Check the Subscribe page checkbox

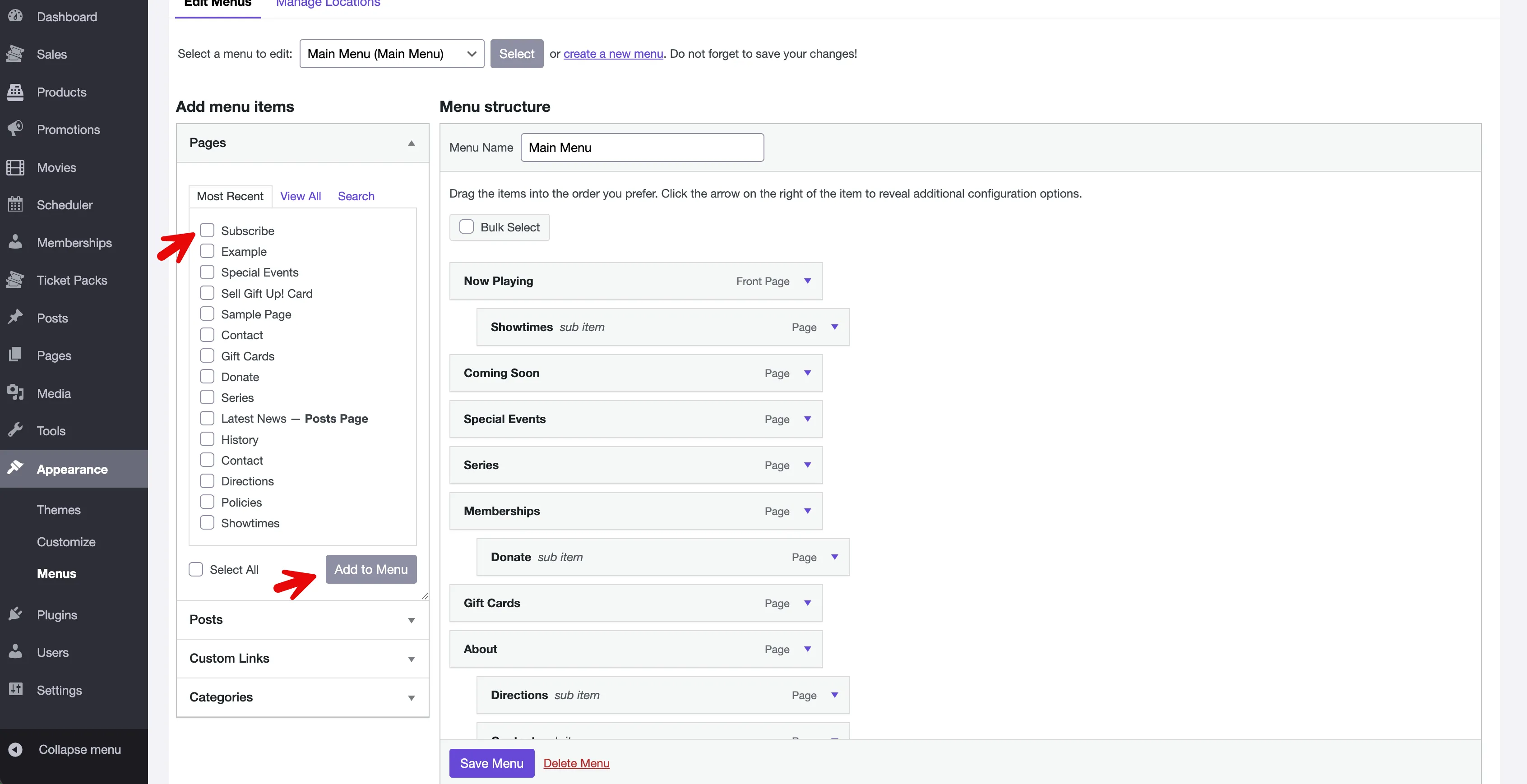coord(207,230)
